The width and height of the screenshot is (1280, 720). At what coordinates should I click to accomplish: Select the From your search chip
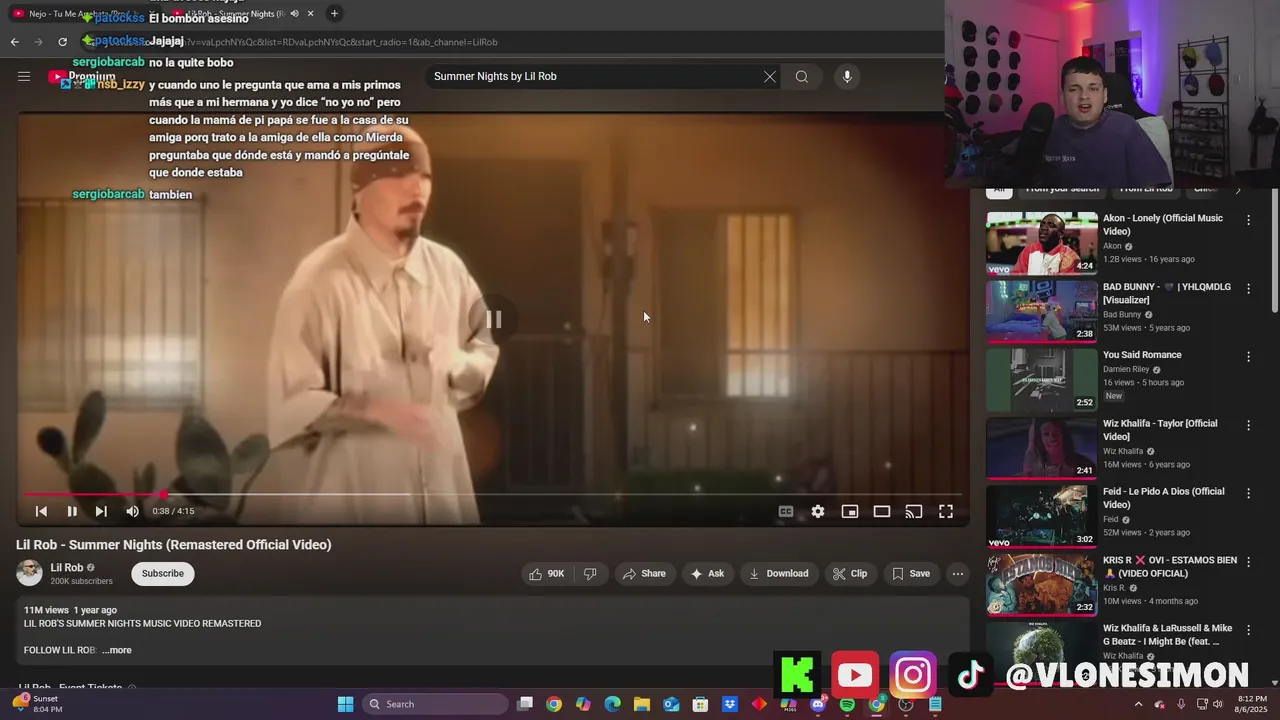(x=1062, y=189)
